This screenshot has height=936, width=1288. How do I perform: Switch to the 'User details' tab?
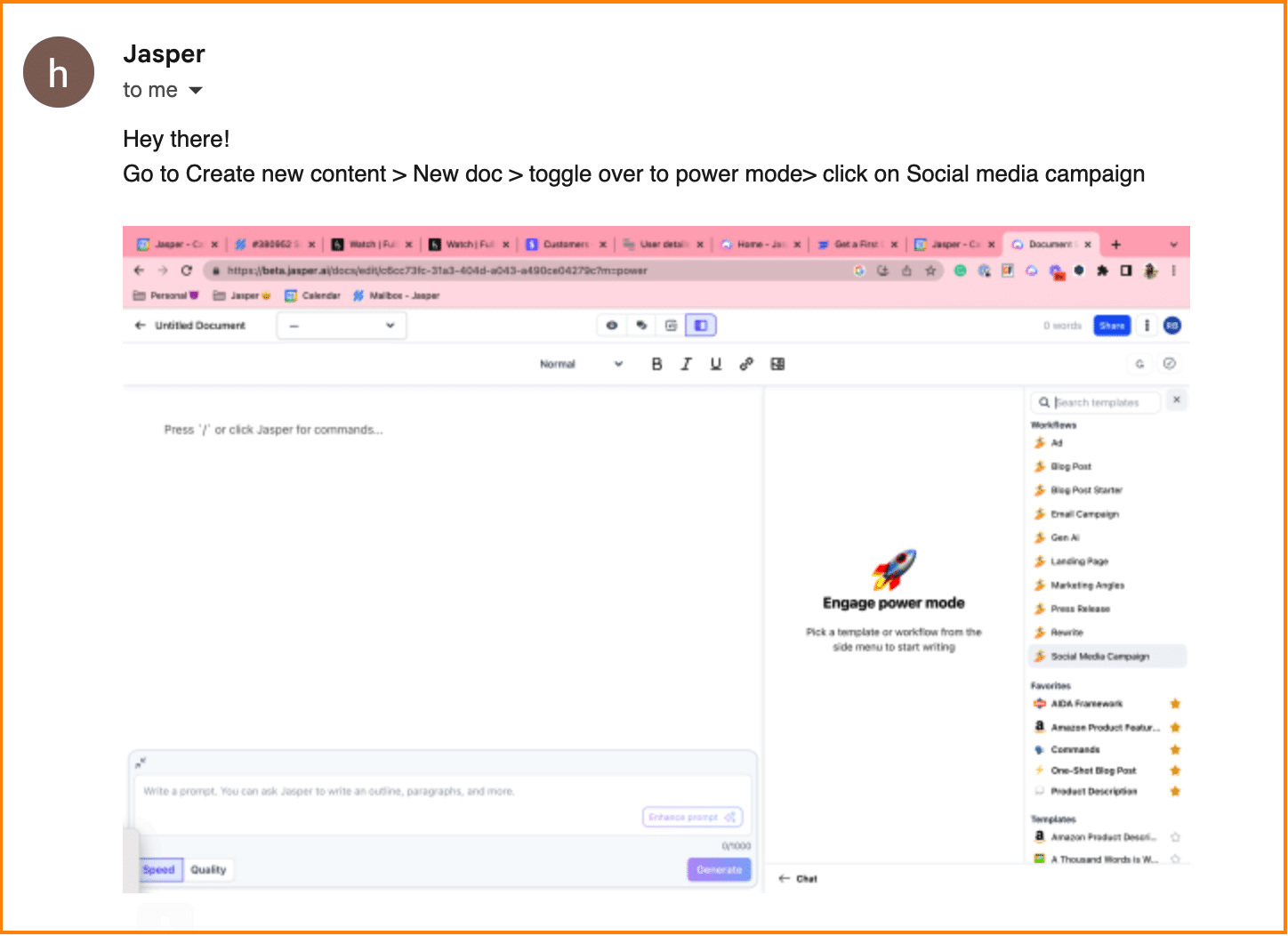pos(662,244)
